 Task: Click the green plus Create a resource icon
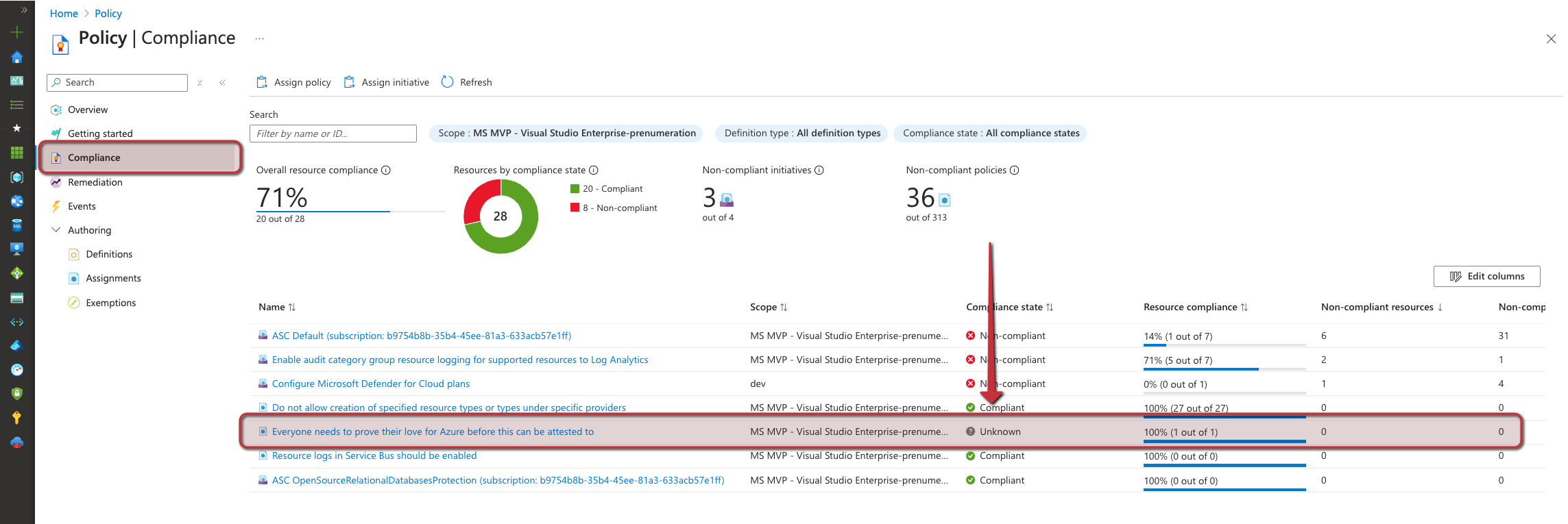pos(17,32)
